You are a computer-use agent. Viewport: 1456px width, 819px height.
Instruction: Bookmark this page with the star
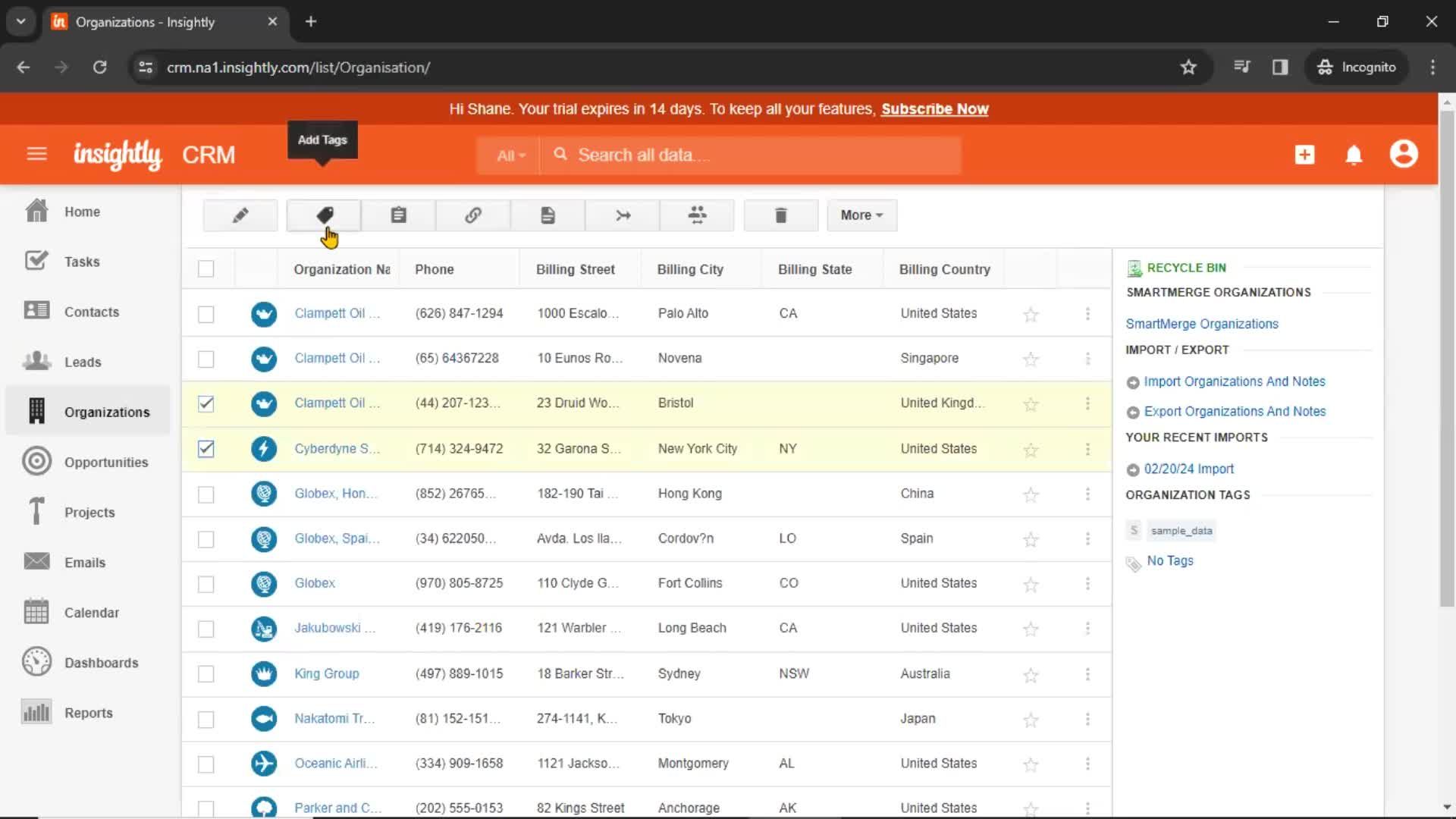(1188, 67)
